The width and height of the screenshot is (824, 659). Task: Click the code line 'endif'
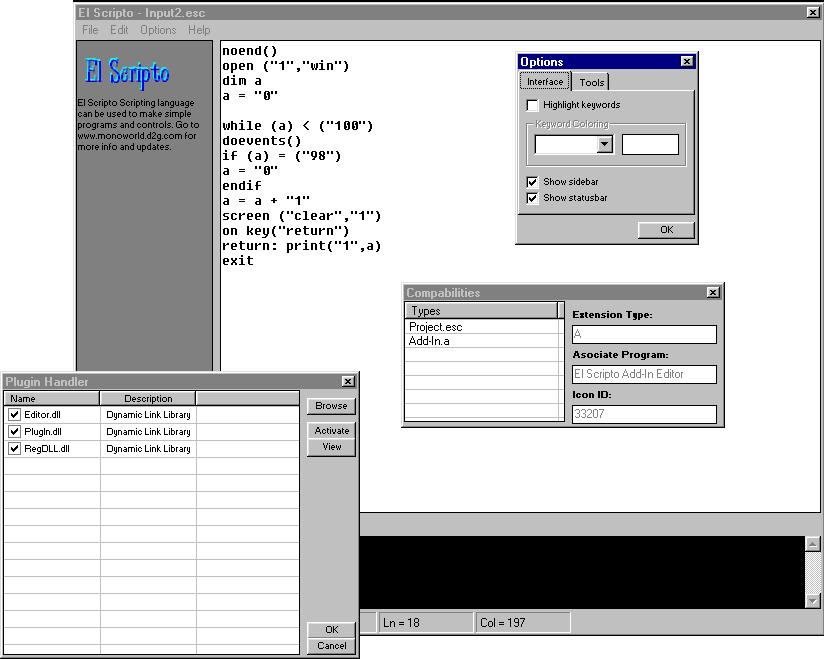tap(242, 186)
